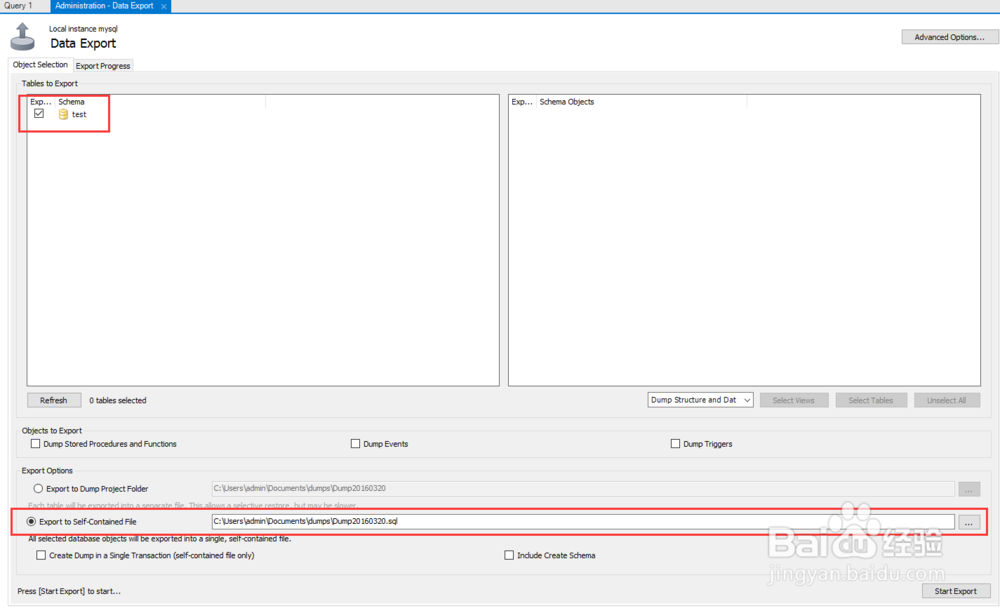Screen dimensions: 1000x608
Task: Switch to Export Progress tab
Action: 103,66
